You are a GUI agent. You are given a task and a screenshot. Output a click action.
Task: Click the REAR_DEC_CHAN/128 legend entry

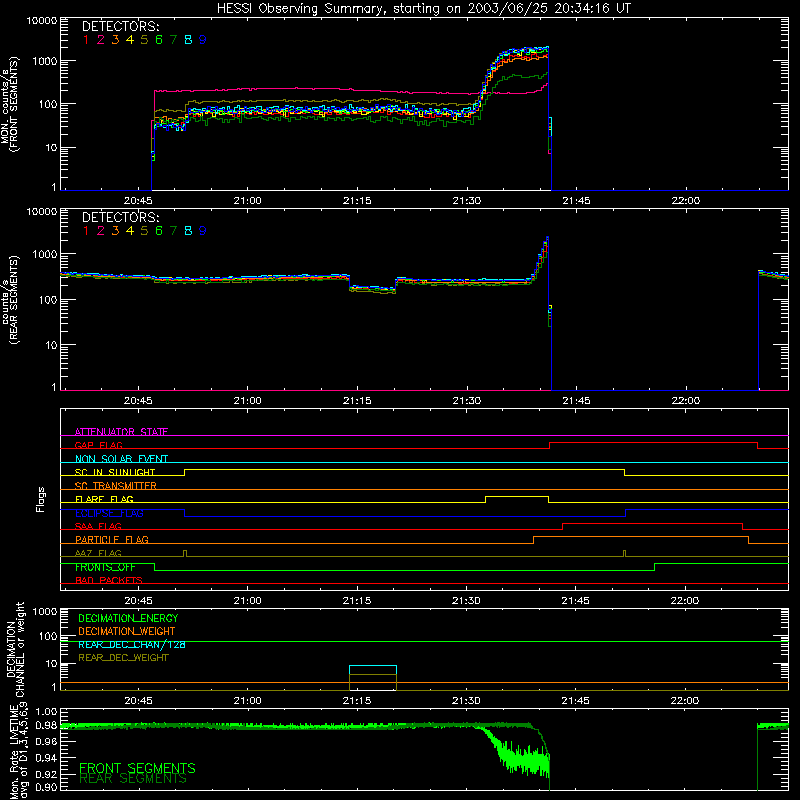pos(132,645)
